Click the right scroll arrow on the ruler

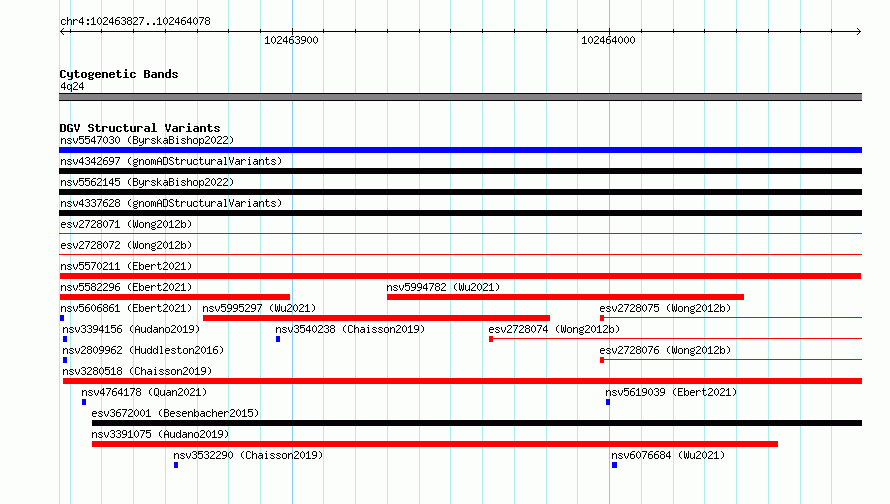858,32
